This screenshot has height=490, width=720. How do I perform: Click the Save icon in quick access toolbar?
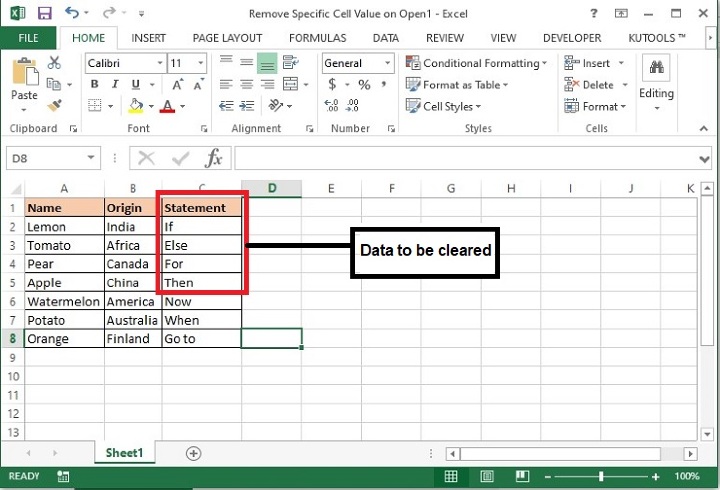pyautogui.click(x=45, y=13)
